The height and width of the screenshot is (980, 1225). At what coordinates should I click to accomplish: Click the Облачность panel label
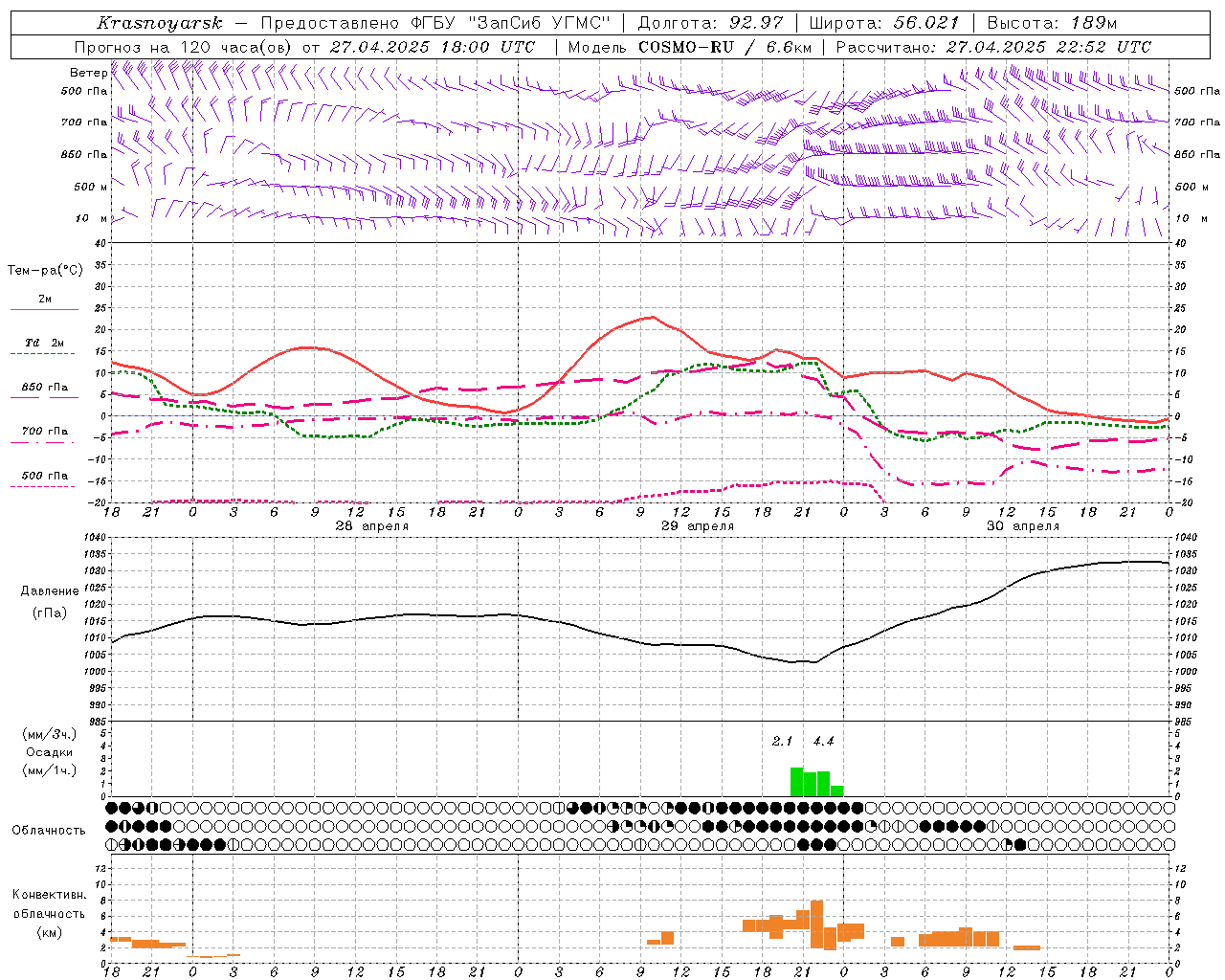50,831
